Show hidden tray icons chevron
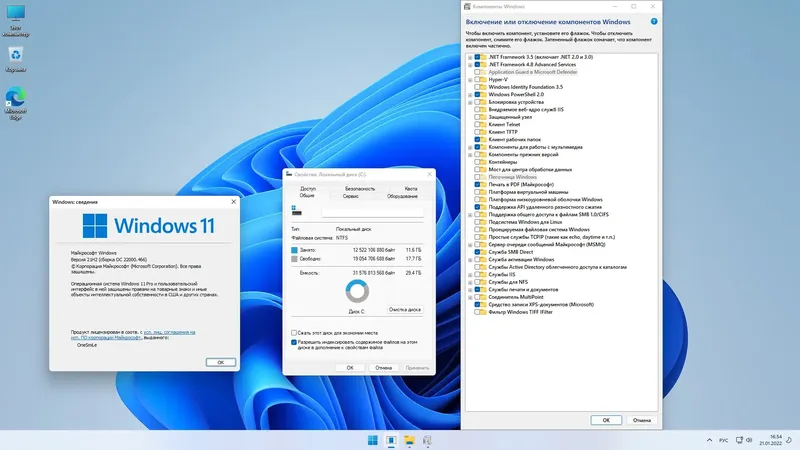The height and width of the screenshot is (450, 800). point(709,440)
